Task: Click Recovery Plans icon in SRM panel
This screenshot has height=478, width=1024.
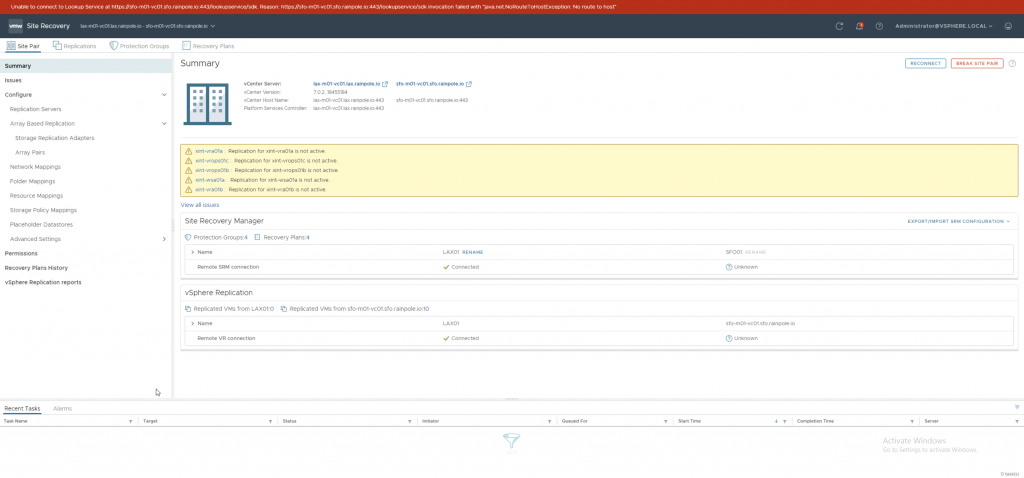Action: [x=257, y=238]
